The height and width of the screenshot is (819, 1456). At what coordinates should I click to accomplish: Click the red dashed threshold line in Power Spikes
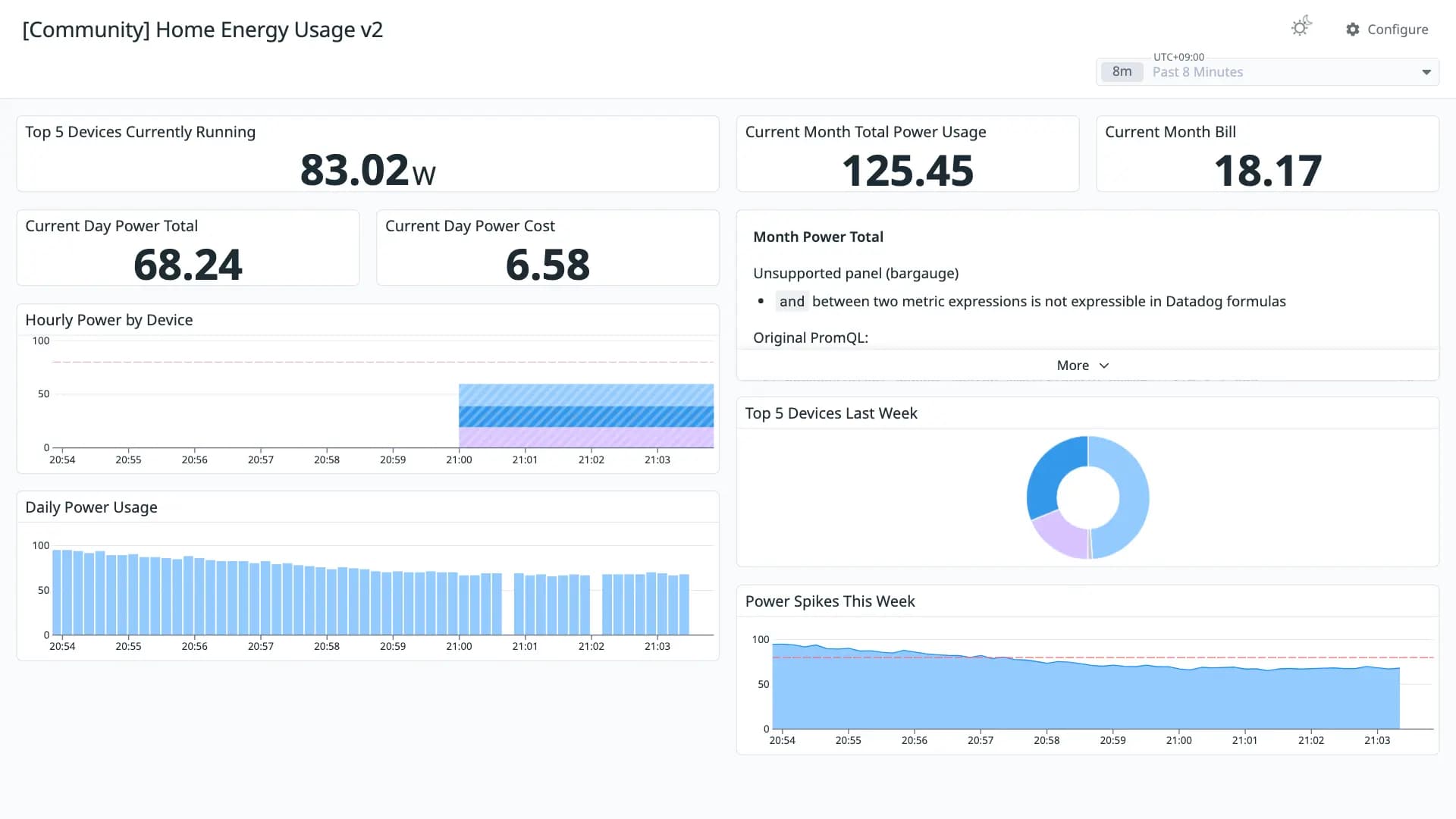coord(1103,657)
